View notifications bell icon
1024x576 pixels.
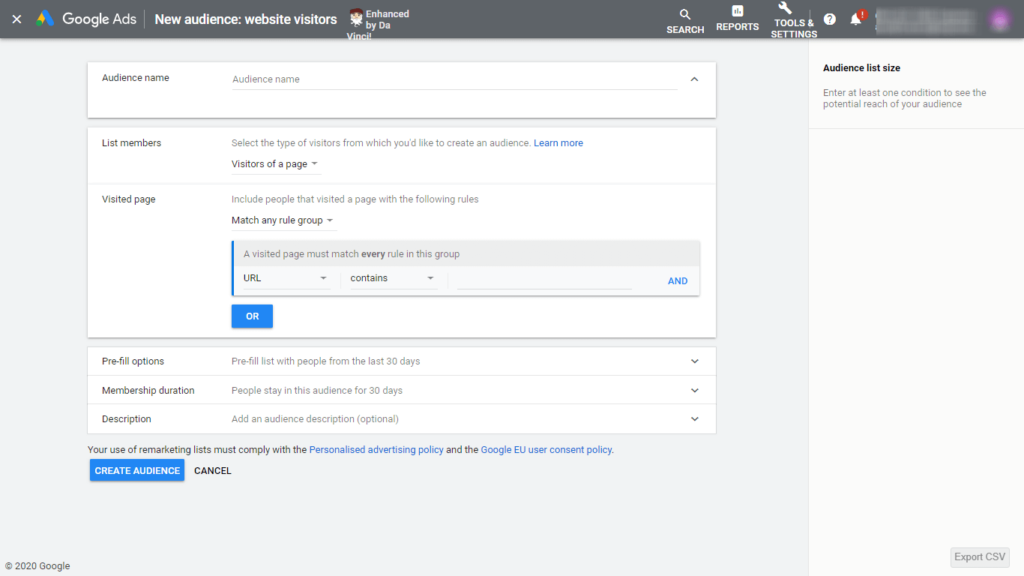click(856, 19)
